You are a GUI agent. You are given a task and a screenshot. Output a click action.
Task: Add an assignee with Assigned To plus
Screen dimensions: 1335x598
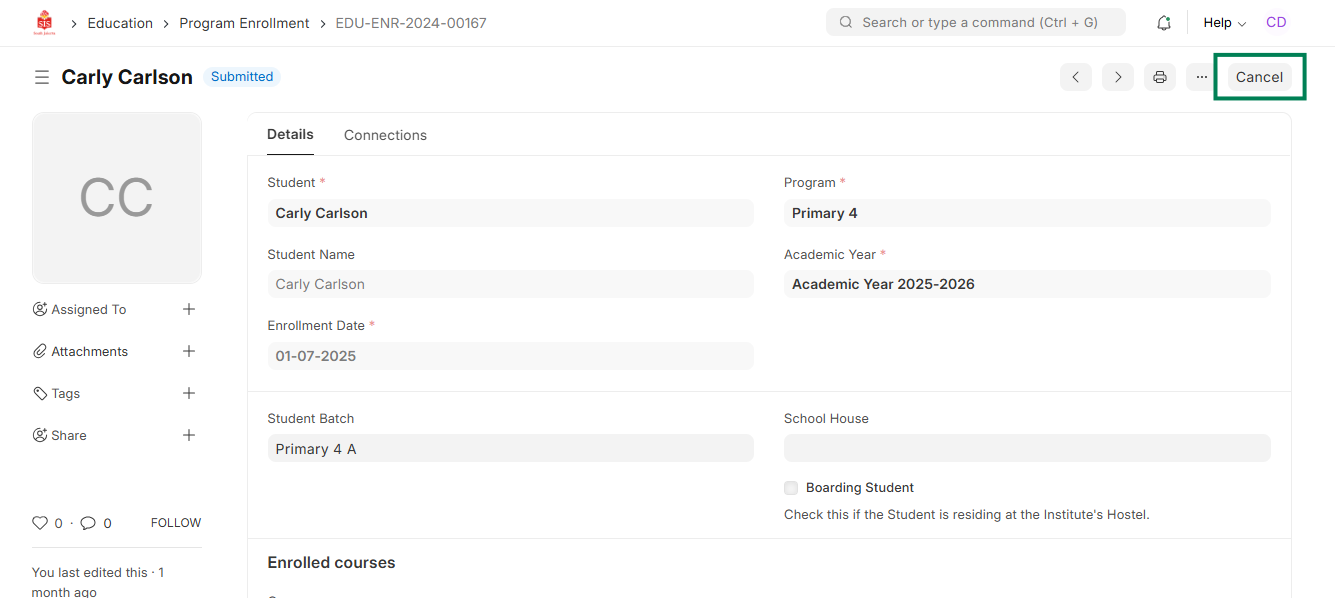pyautogui.click(x=189, y=309)
